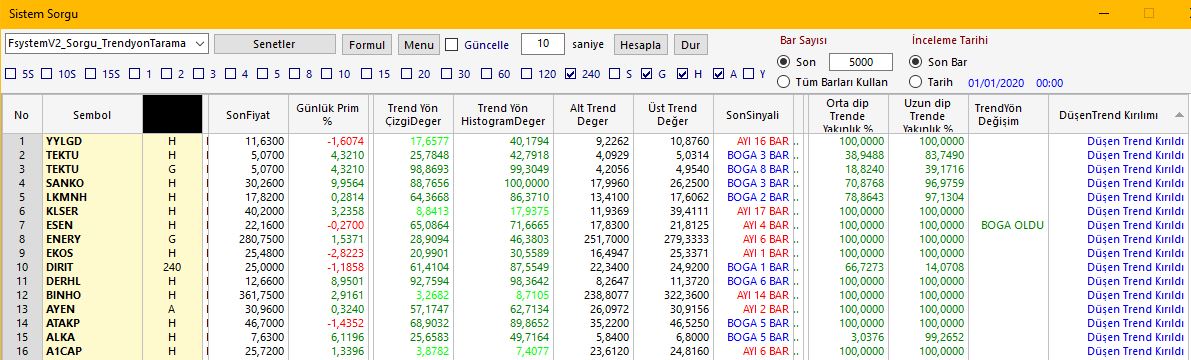Select the EKOS symbol cell
Viewport: 1191px width, 360px height.
[92, 253]
